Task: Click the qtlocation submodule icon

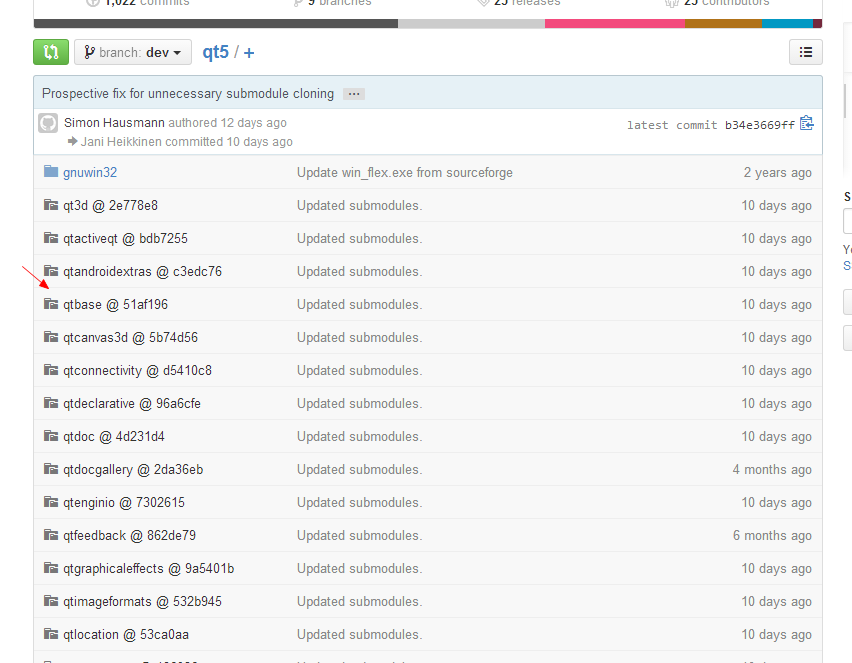Action: coord(51,634)
